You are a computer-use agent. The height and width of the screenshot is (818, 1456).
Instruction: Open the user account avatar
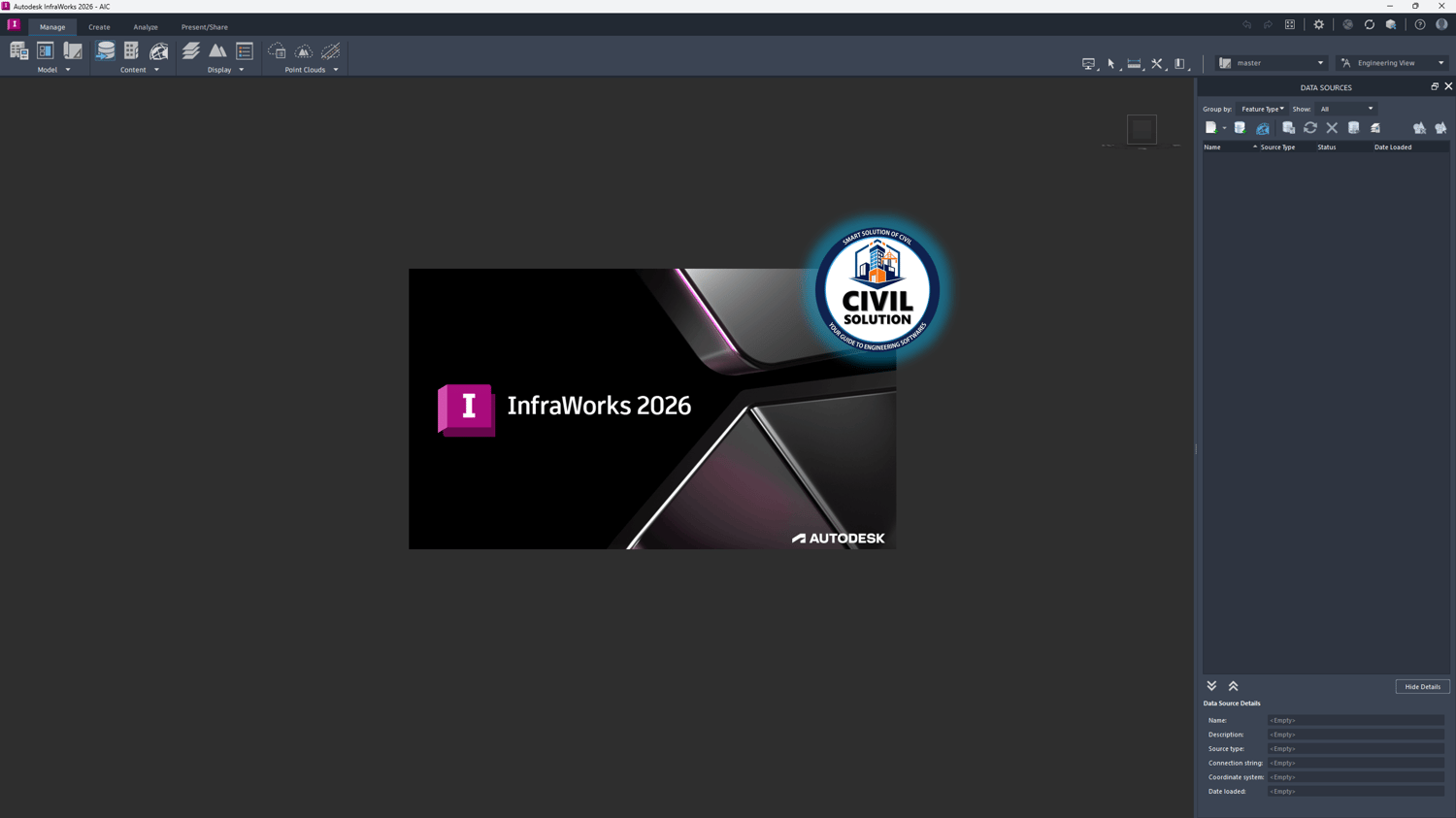(x=1441, y=25)
